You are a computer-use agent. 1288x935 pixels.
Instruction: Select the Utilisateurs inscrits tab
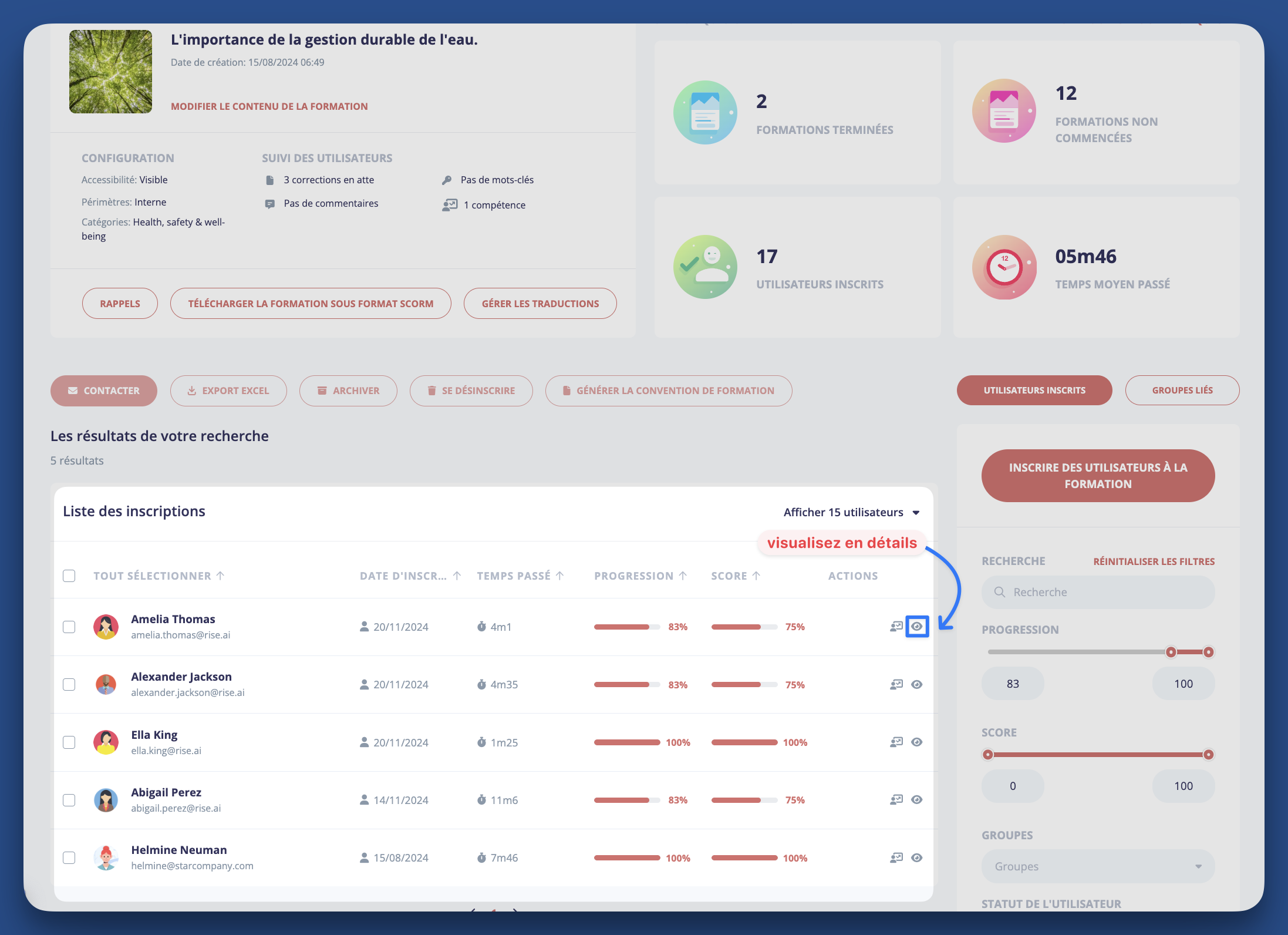(x=1034, y=390)
